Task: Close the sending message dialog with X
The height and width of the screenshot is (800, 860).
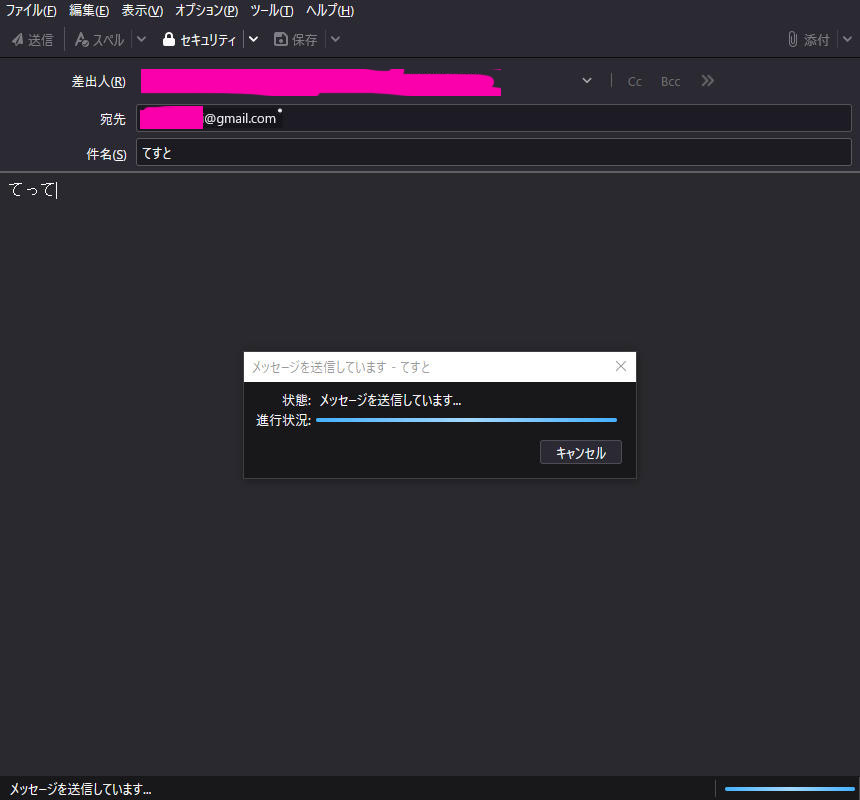Action: pyautogui.click(x=620, y=366)
